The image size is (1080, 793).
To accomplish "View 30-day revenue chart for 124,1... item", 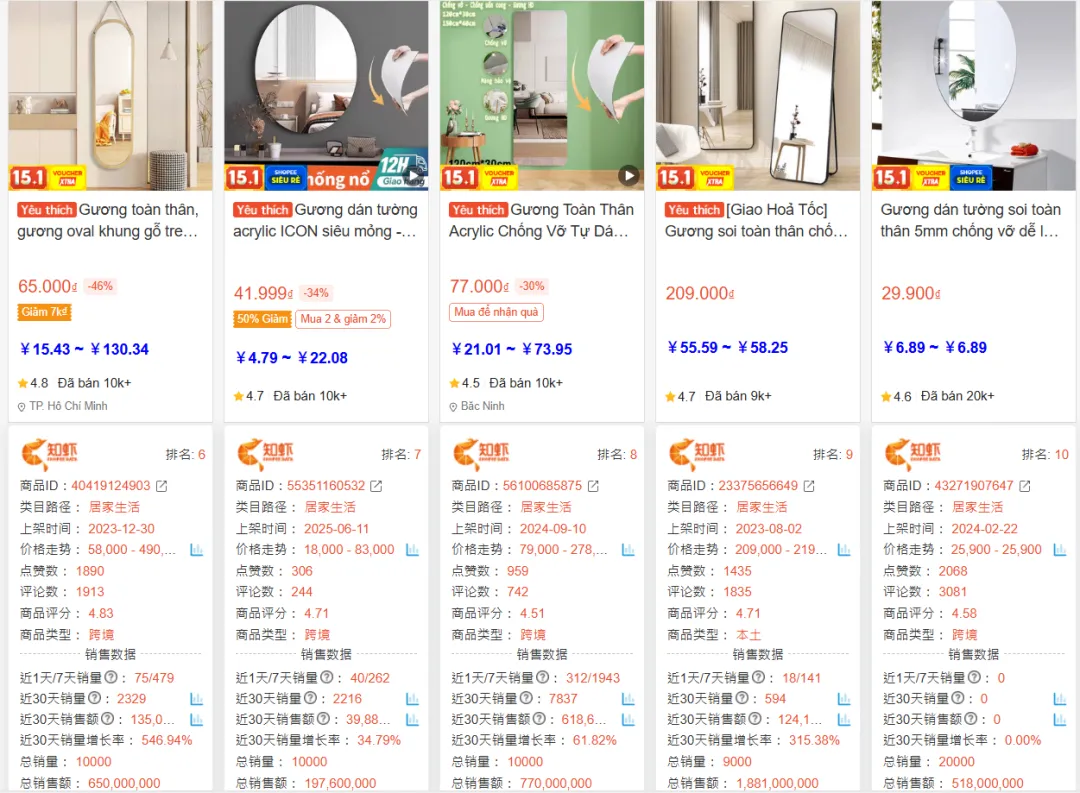I will click(844, 719).
